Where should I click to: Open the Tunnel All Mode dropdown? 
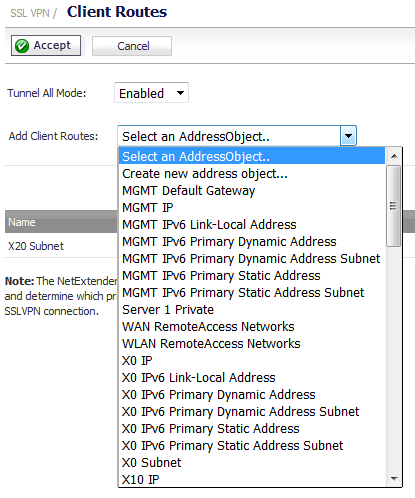coord(151,93)
